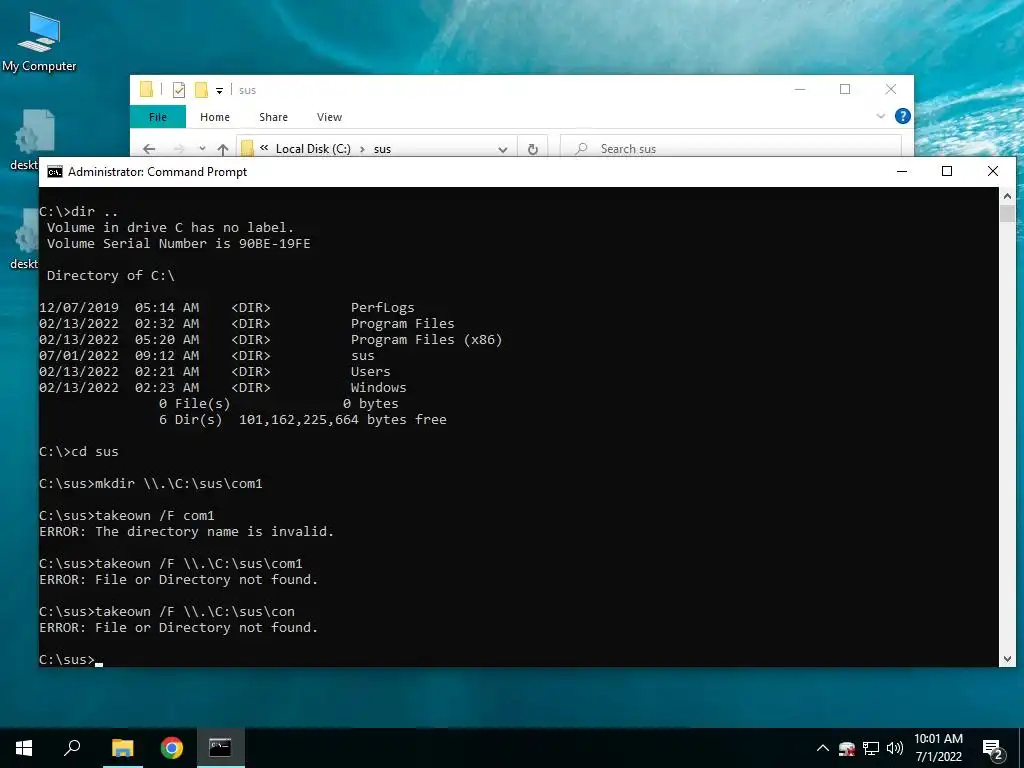Open the Windows Start menu
The image size is (1024, 768).
[24, 748]
